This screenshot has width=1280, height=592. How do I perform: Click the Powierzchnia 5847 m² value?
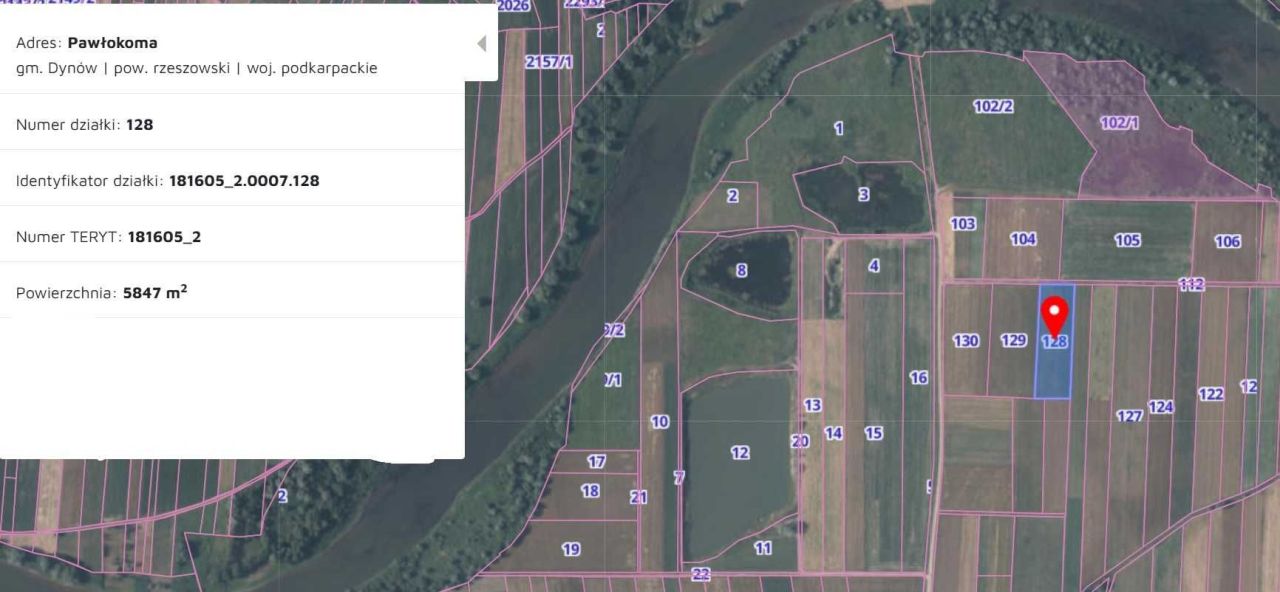coord(155,293)
